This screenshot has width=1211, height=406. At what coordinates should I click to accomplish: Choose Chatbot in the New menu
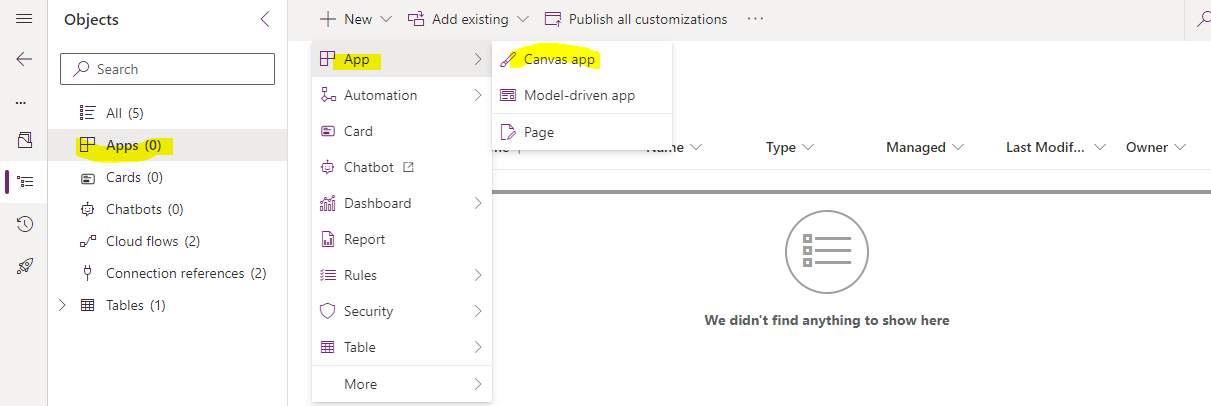tap(401, 167)
